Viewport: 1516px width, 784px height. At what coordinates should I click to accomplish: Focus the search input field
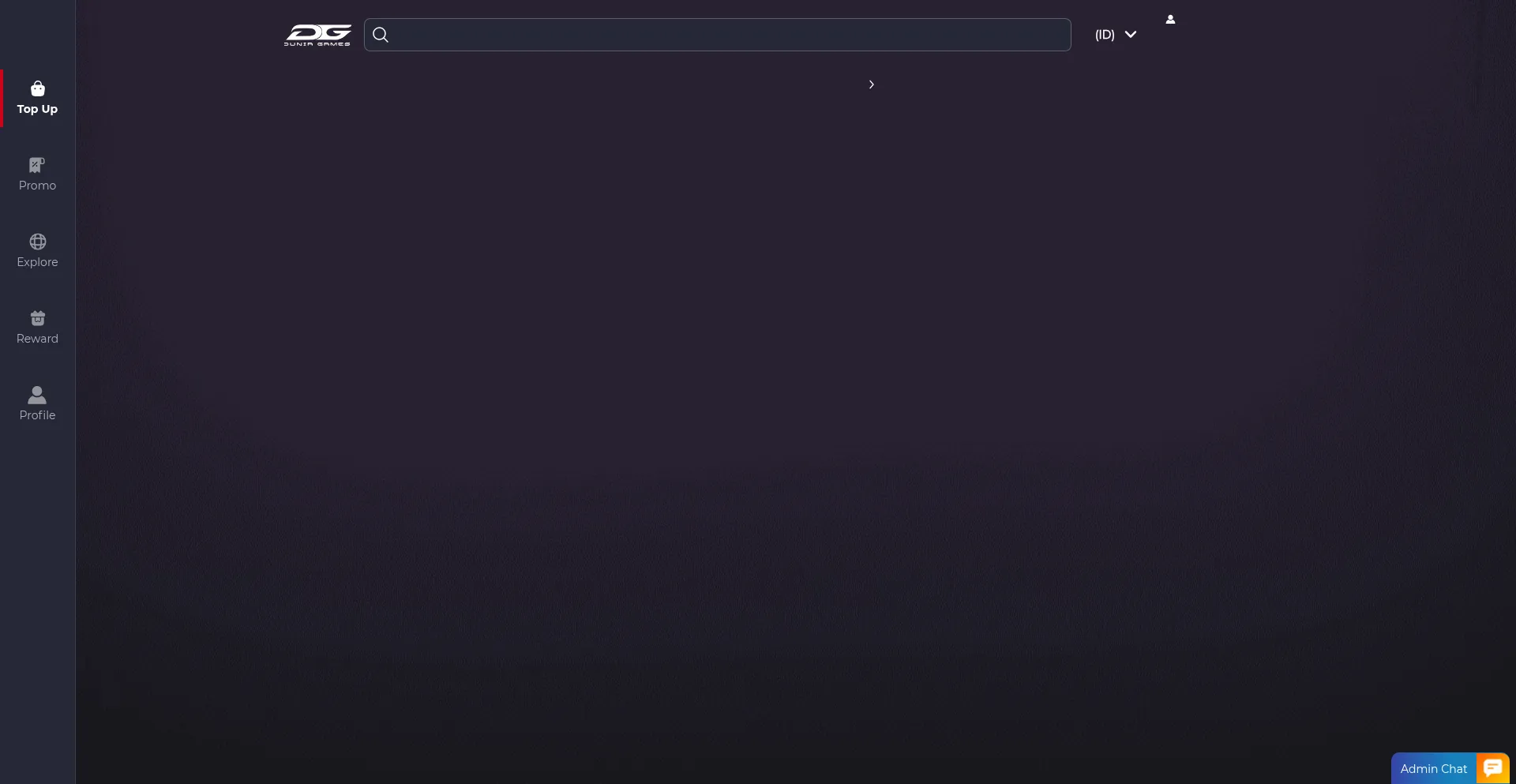[717, 35]
